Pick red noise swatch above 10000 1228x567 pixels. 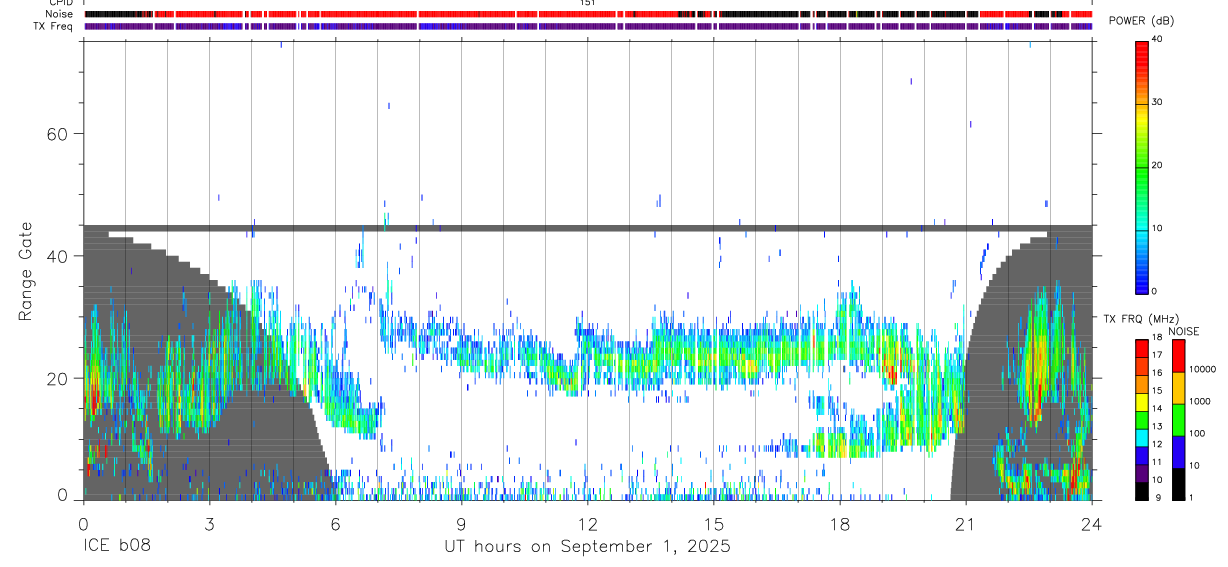pos(1178,355)
